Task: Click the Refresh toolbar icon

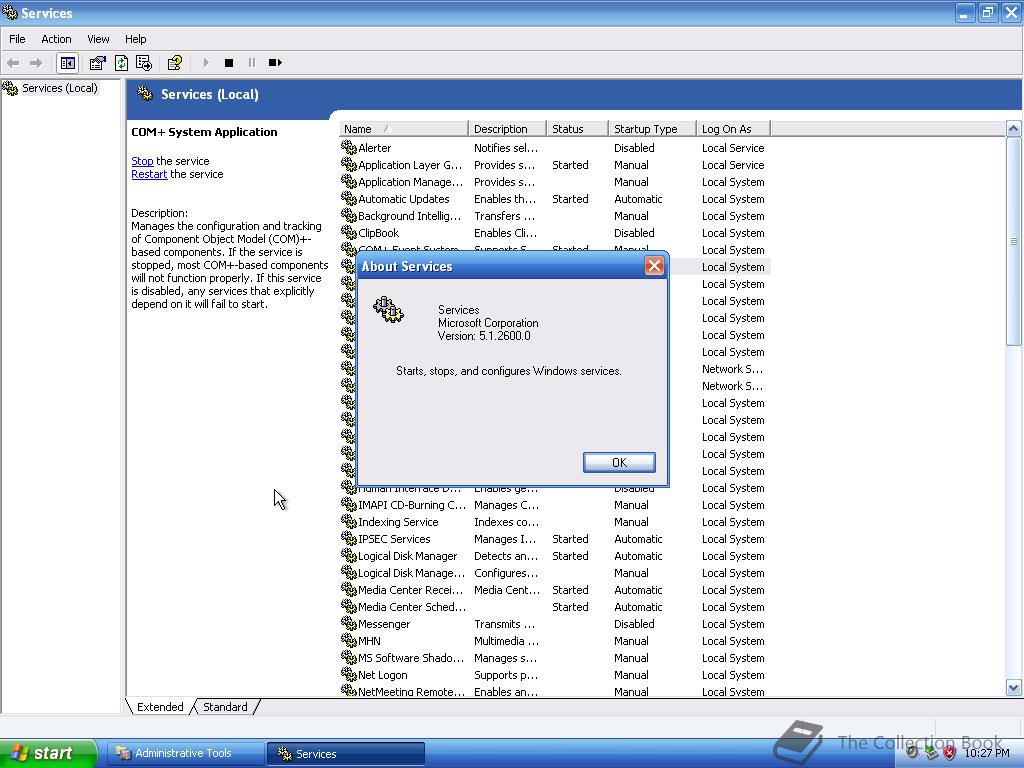Action: 121,63
